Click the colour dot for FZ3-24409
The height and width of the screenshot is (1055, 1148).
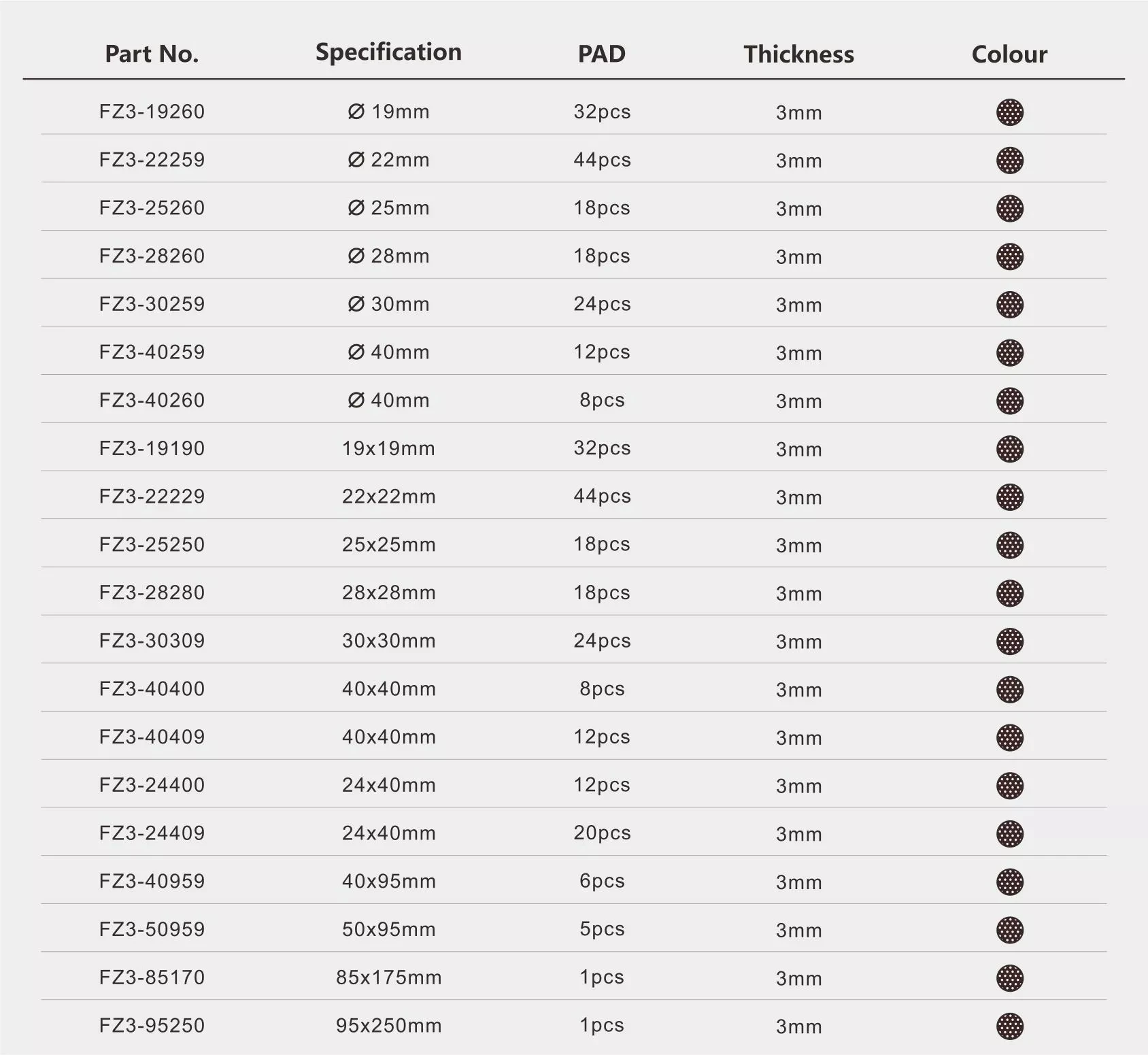click(x=1009, y=833)
